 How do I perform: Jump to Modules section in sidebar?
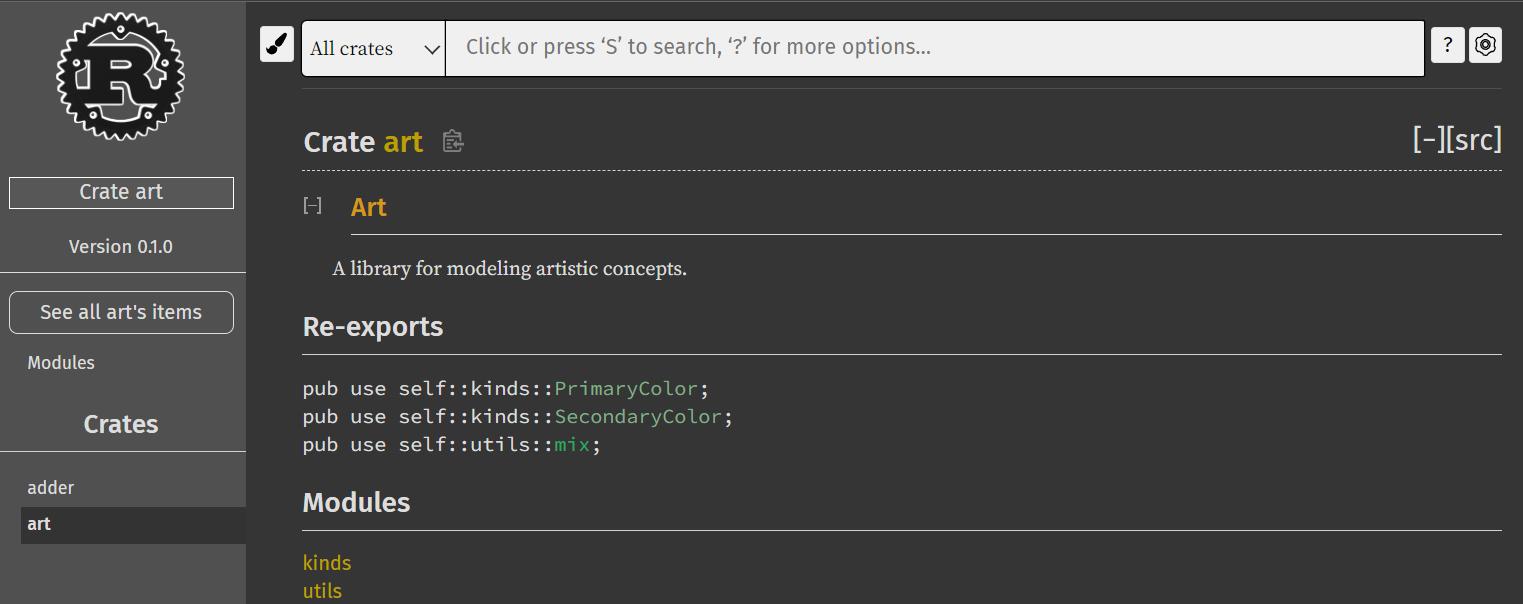pos(61,363)
